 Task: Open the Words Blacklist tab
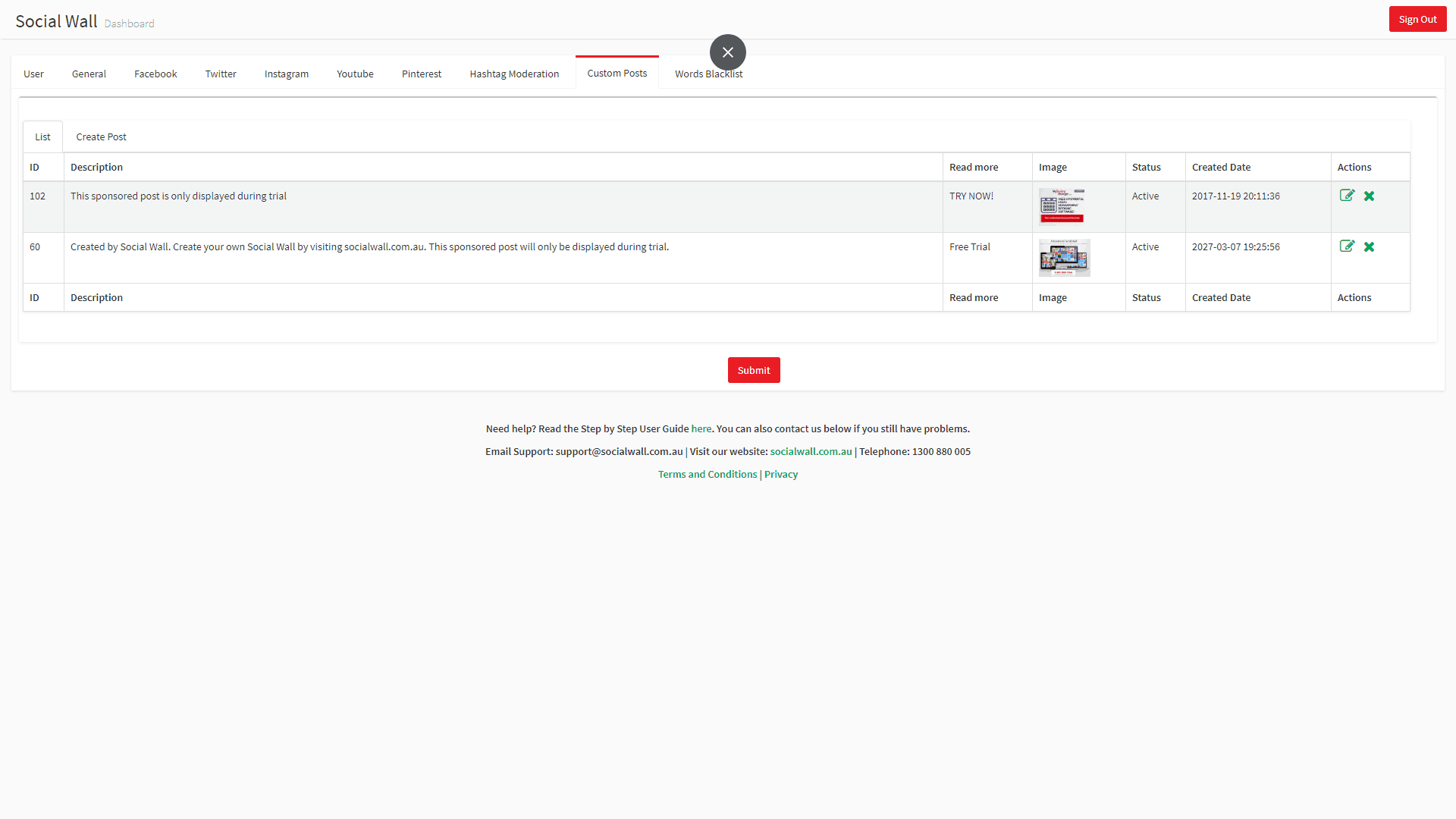(708, 74)
